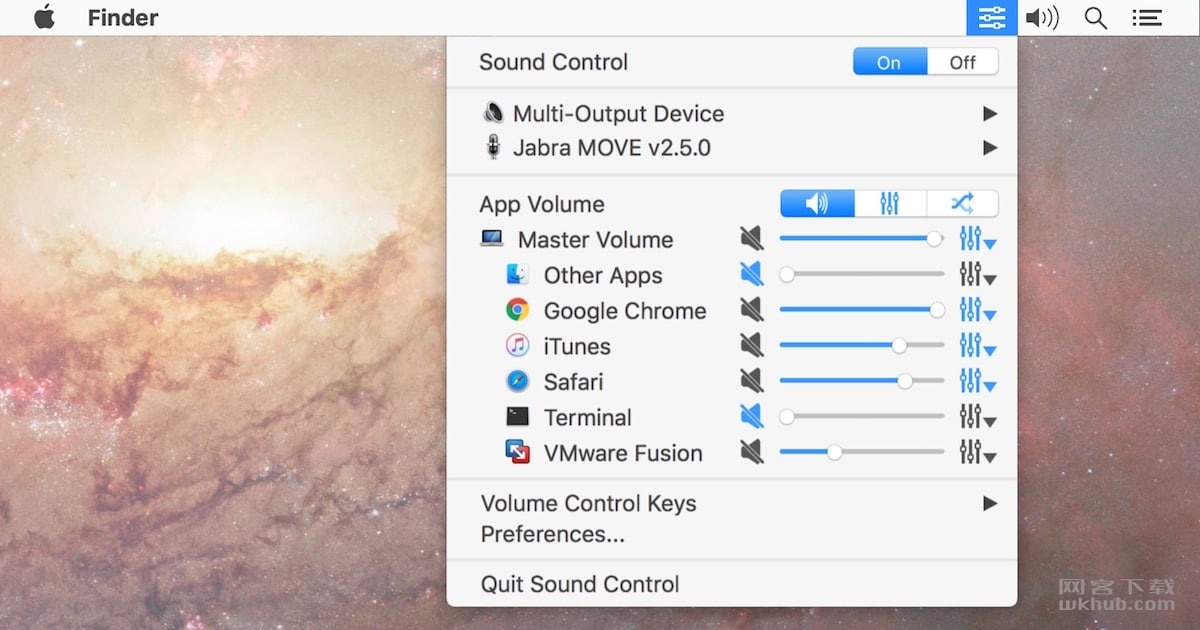Open the Master Volume equalizer dropdown
Screen dimensions: 1200x630
[x=977, y=239]
